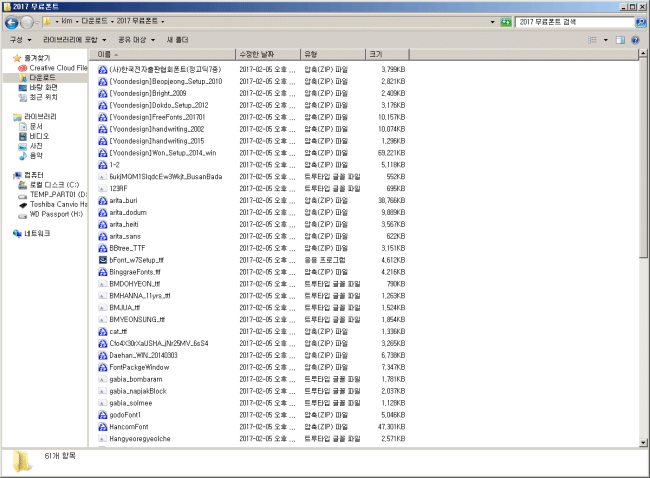Select gabia_napjakBlock file name
Image resolution: width=650 pixels, height=478 pixels.
138,391
